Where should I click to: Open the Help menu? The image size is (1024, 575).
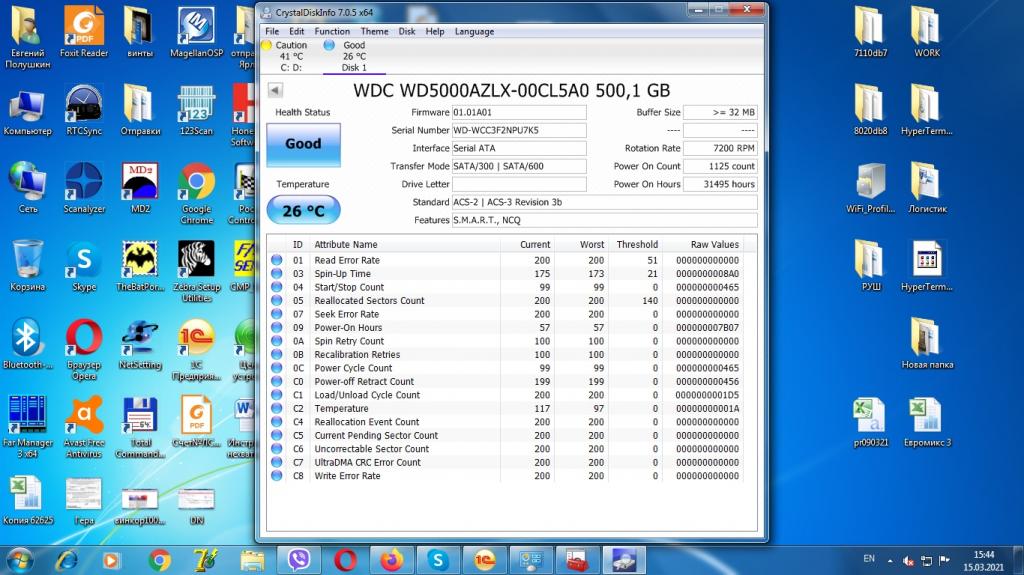click(x=435, y=31)
